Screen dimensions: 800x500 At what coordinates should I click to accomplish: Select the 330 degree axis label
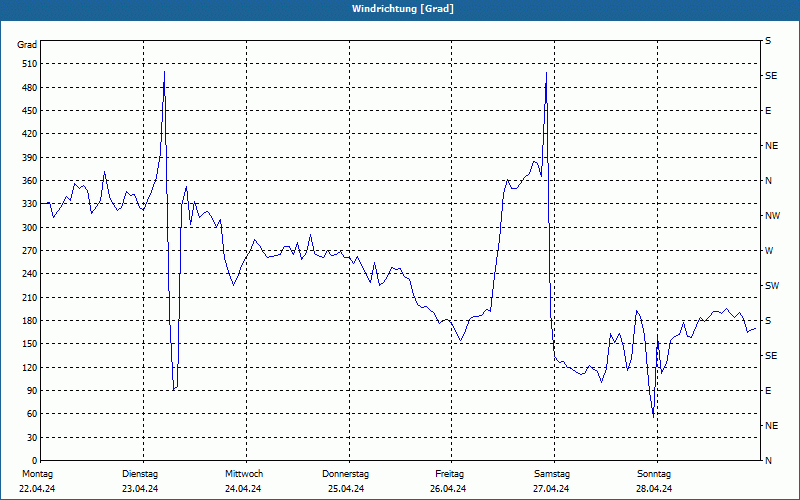pos(30,204)
